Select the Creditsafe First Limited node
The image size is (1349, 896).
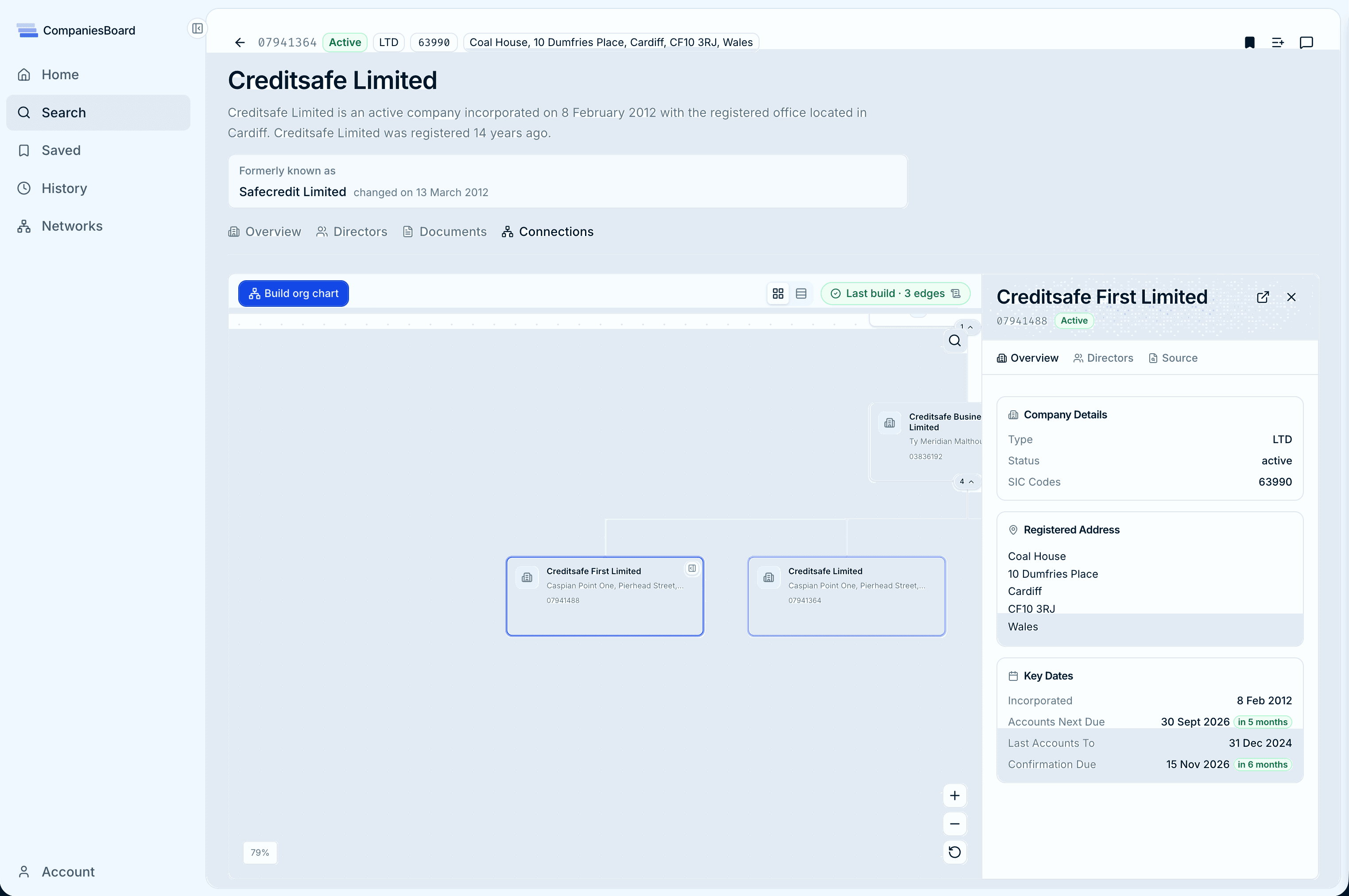605,596
